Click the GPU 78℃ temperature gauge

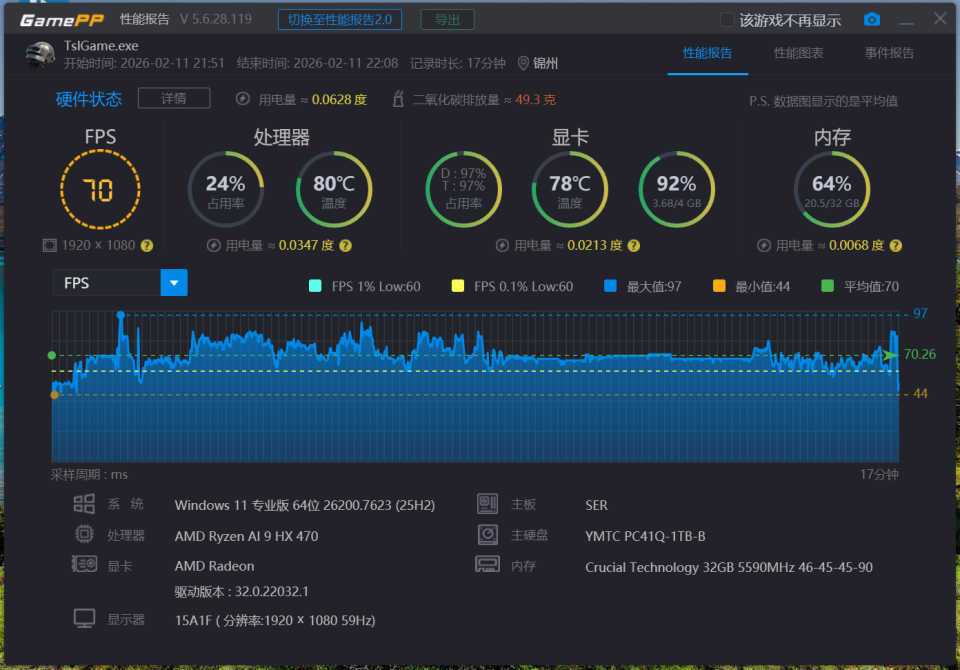click(x=570, y=189)
